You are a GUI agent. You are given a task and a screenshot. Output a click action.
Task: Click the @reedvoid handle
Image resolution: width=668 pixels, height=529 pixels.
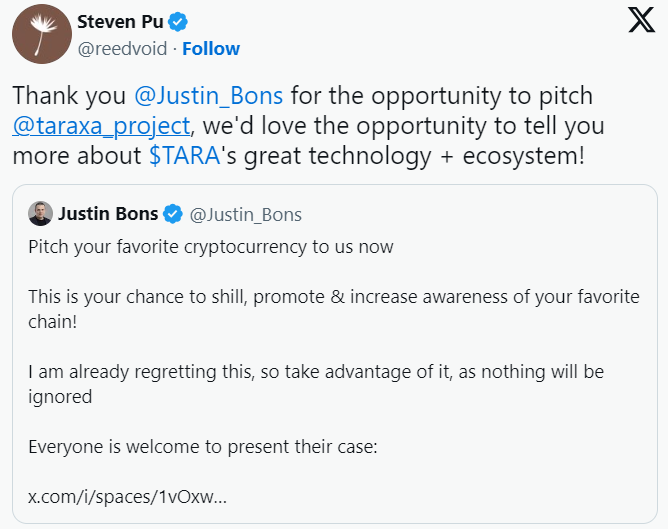coord(122,49)
